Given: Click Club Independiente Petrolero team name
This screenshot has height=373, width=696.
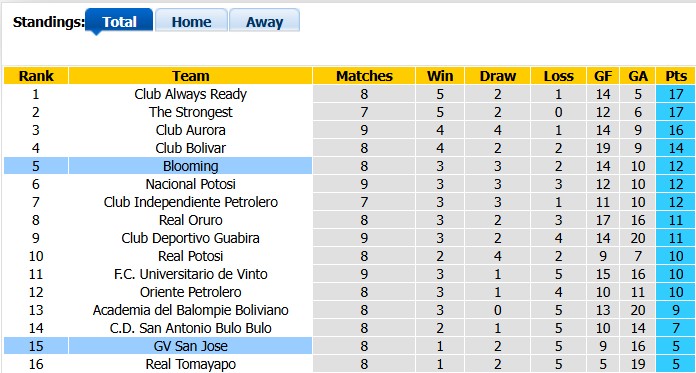Looking at the screenshot, I should click(x=190, y=202).
